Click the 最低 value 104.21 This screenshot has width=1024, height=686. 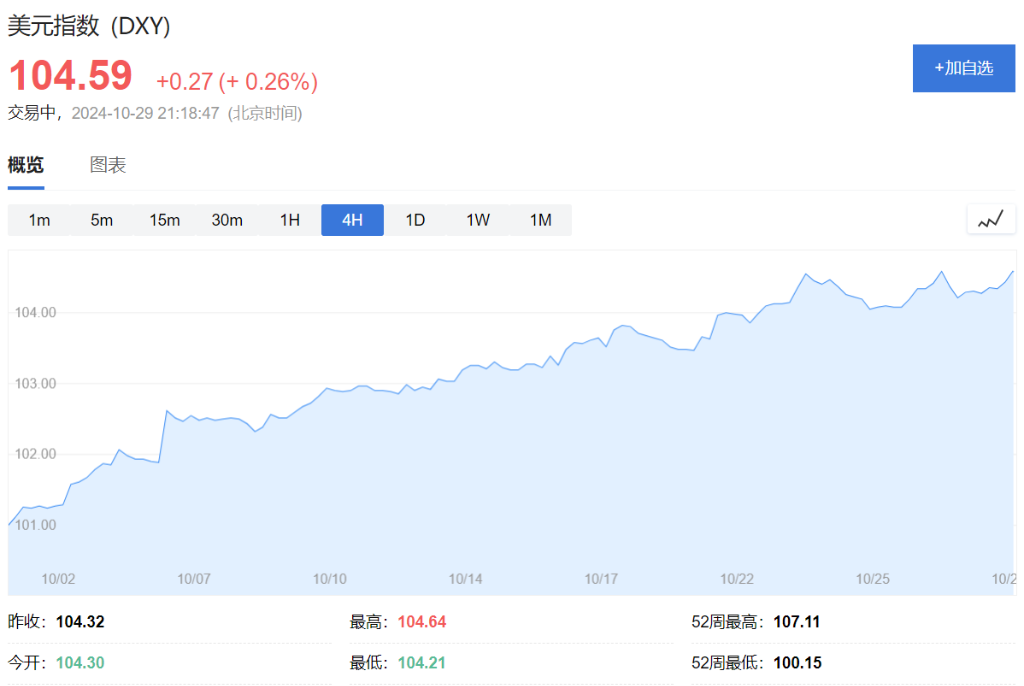pos(422,663)
